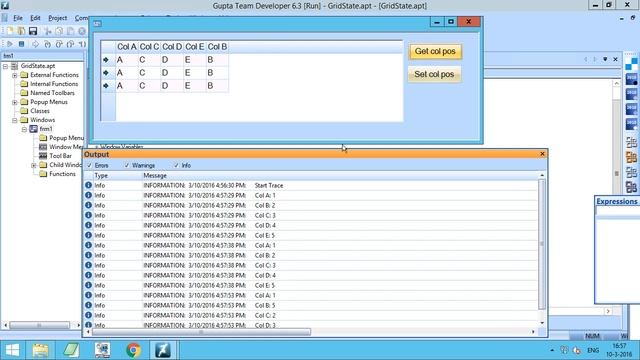Expand the External Functions node
The image size is (640, 360).
(x=15, y=75)
